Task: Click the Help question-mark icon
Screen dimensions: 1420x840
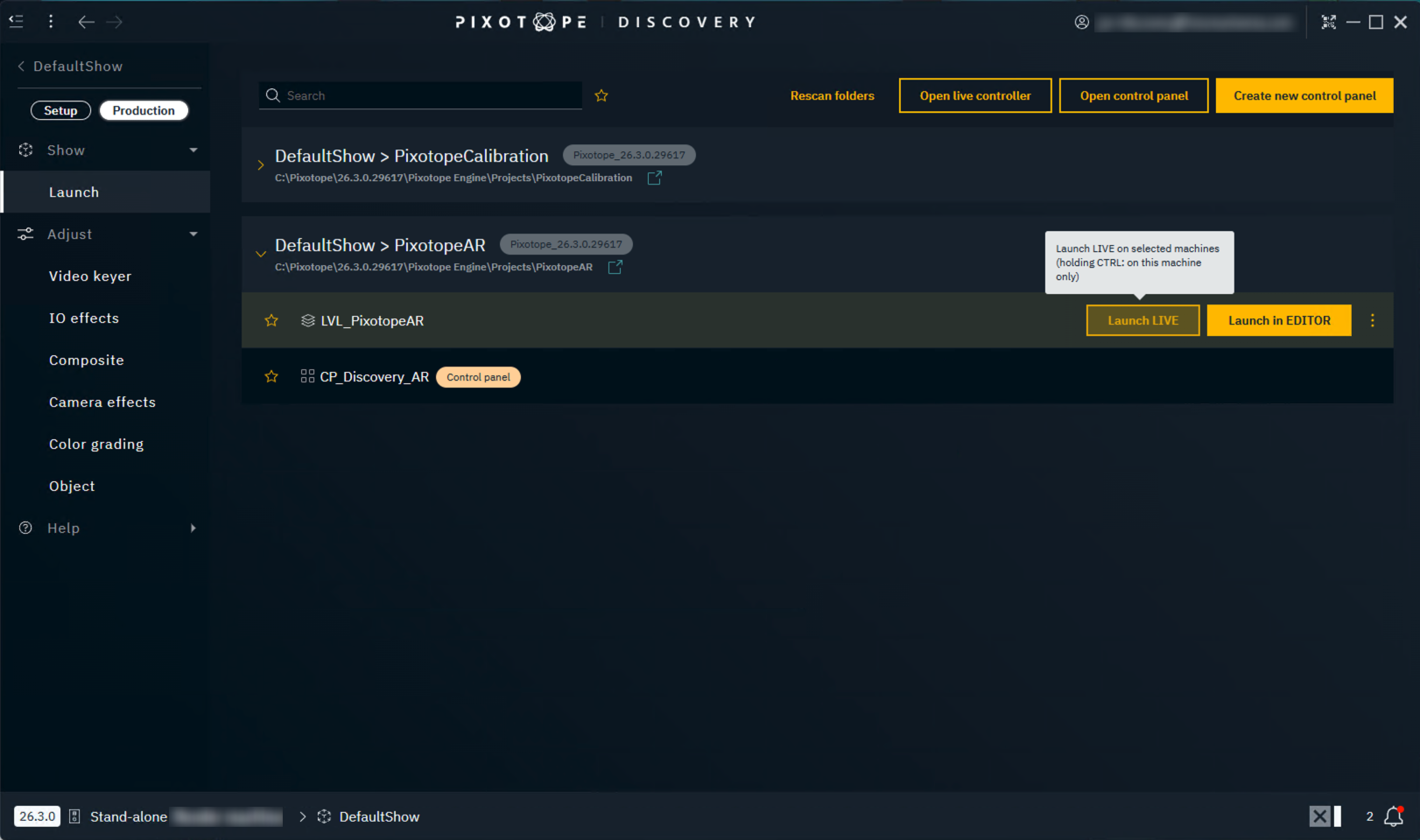Action: pos(25,528)
